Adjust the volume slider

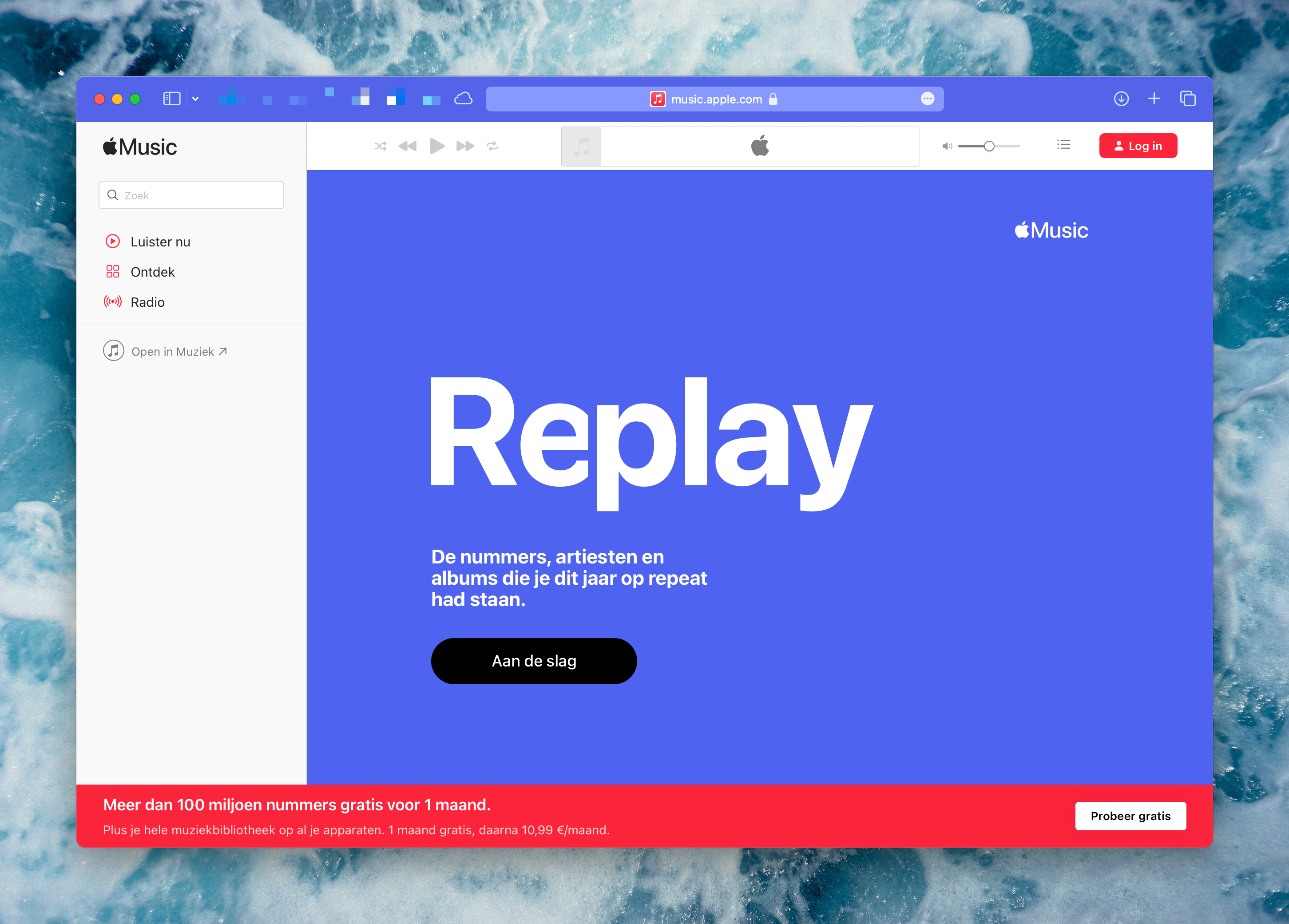point(988,146)
